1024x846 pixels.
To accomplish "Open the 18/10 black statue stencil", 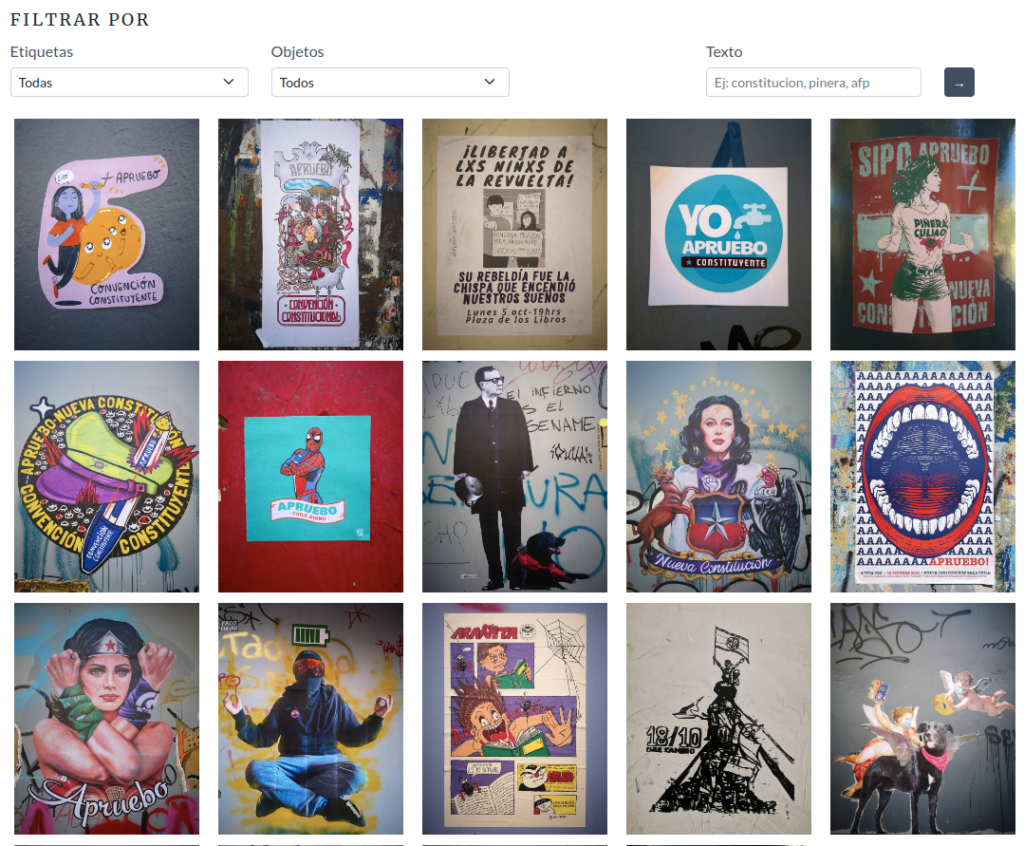I will tap(718, 718).
